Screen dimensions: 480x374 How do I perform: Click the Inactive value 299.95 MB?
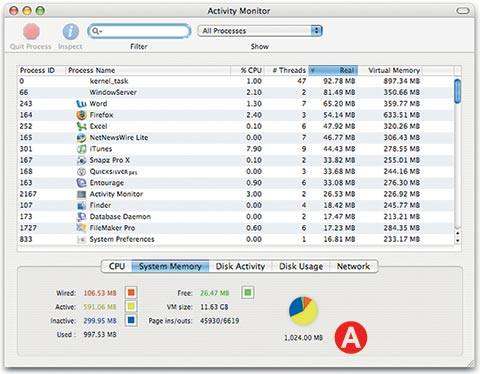(100, 321)
